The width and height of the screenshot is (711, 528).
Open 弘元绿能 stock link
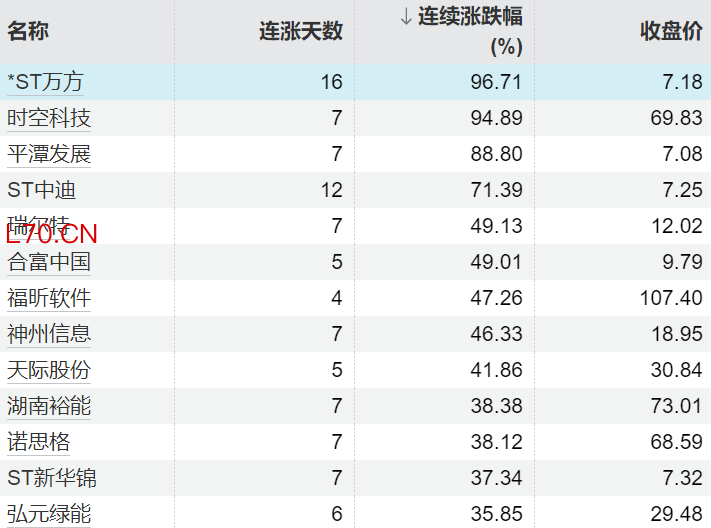(49, 514)
